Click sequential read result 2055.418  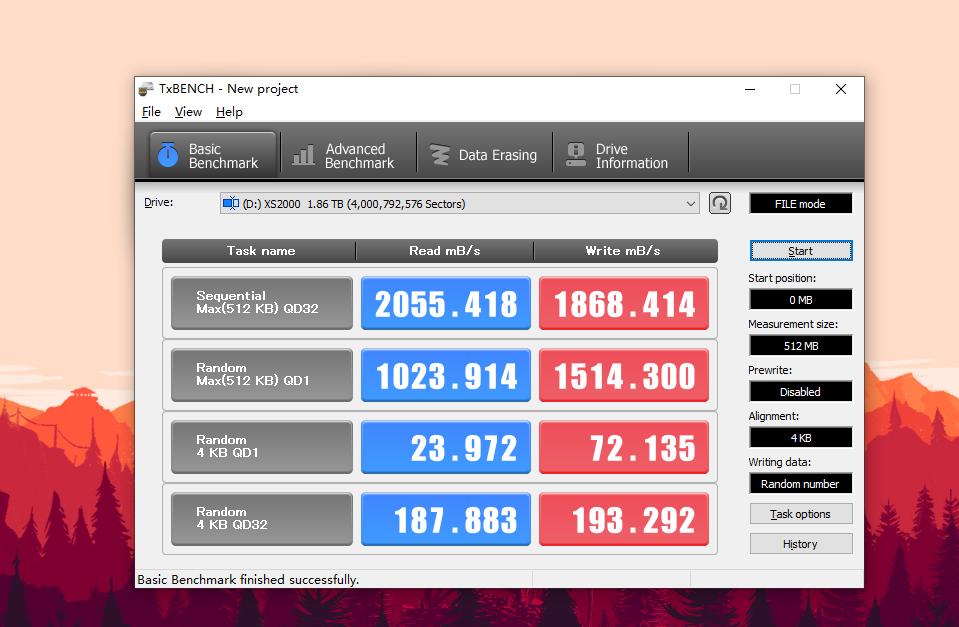[446, 303]
